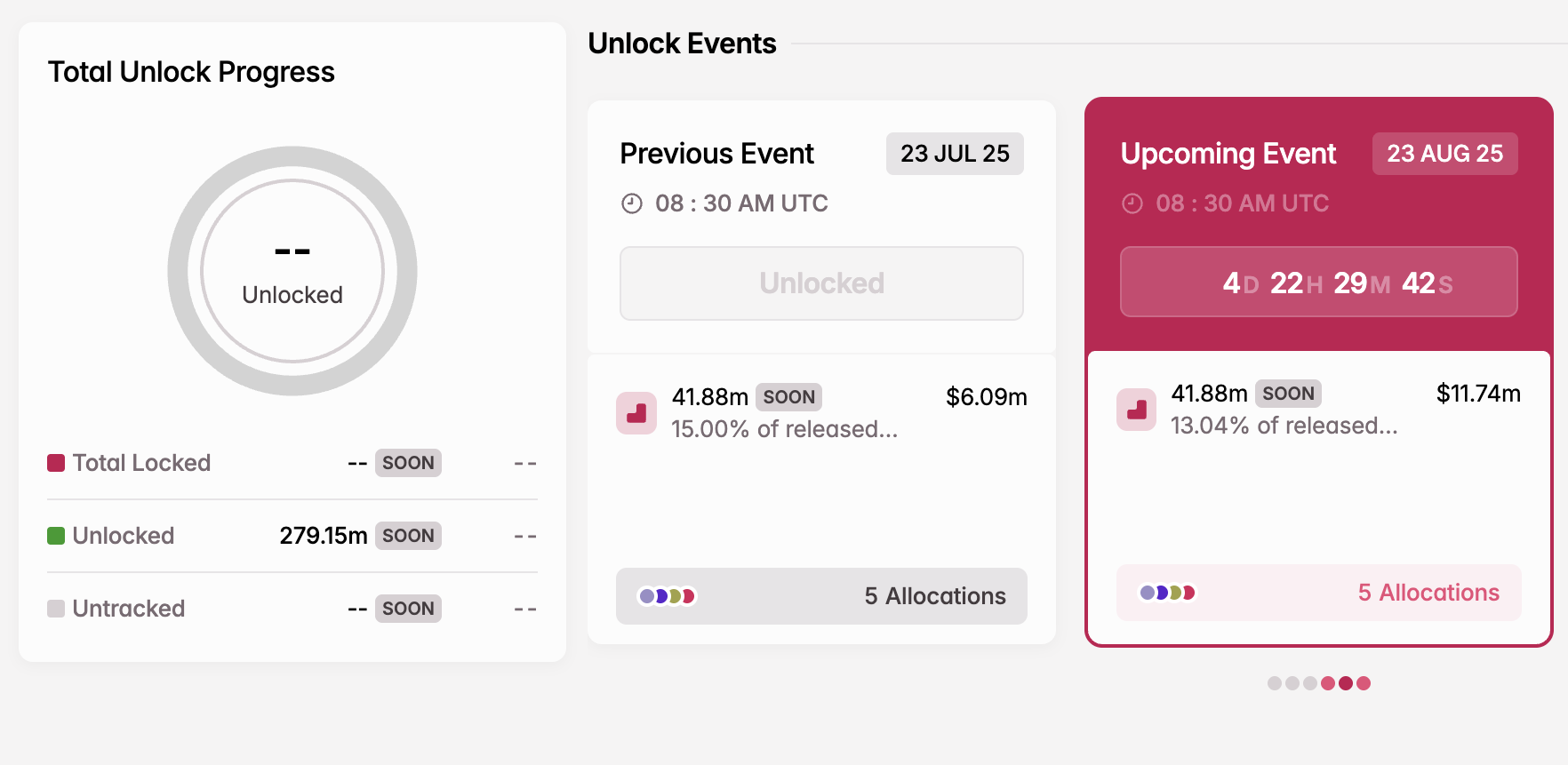Click the gray Untracked legend square

pos(56,609)
